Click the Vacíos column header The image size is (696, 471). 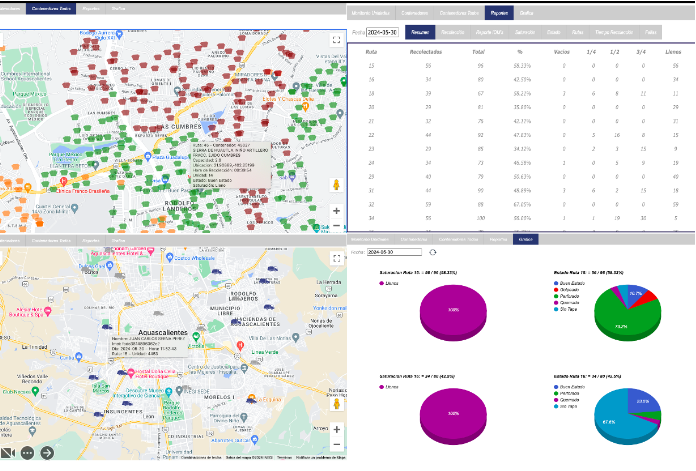pos(562,52)
